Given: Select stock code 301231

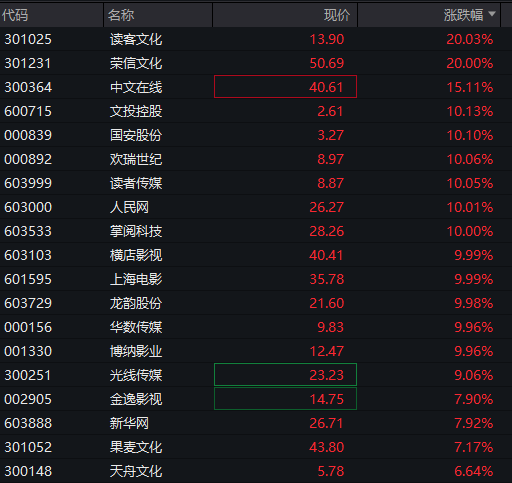Looking at the screenshot, I should 28,63.
